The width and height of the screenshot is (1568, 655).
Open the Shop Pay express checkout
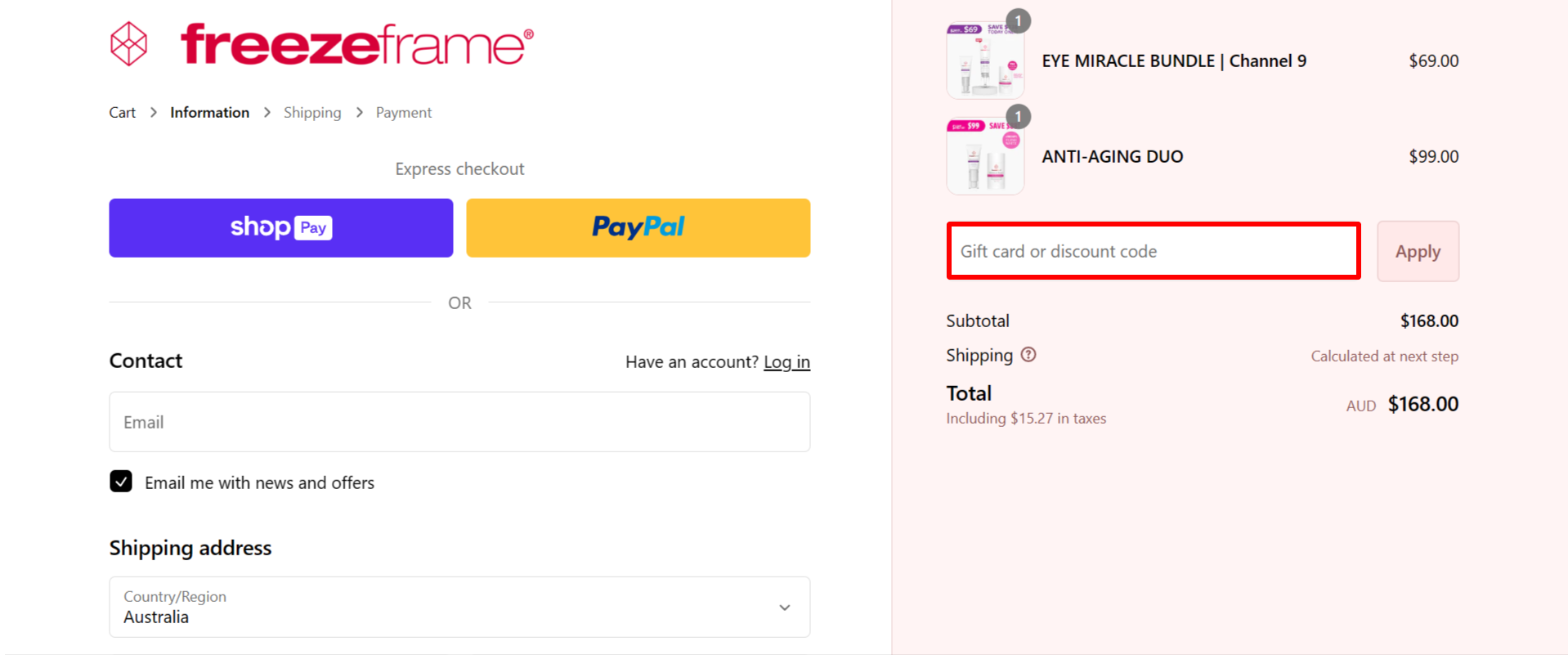click(x=280, y=227)
